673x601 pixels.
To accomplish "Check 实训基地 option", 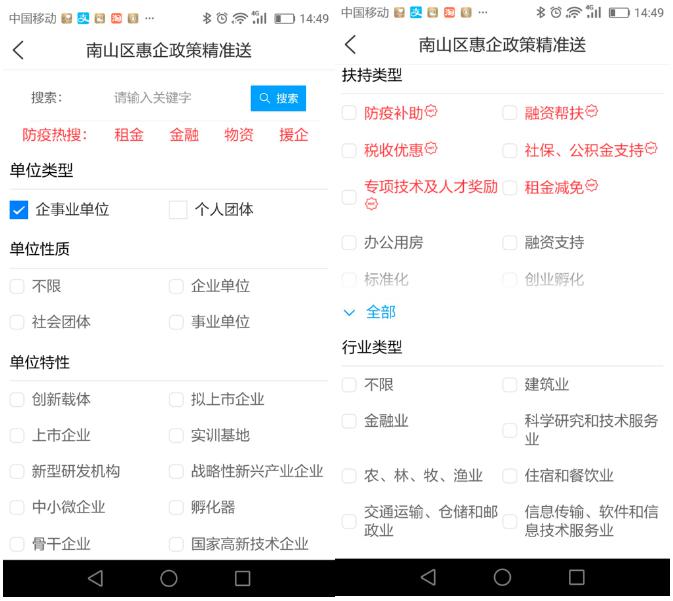I will click(176, 435).
